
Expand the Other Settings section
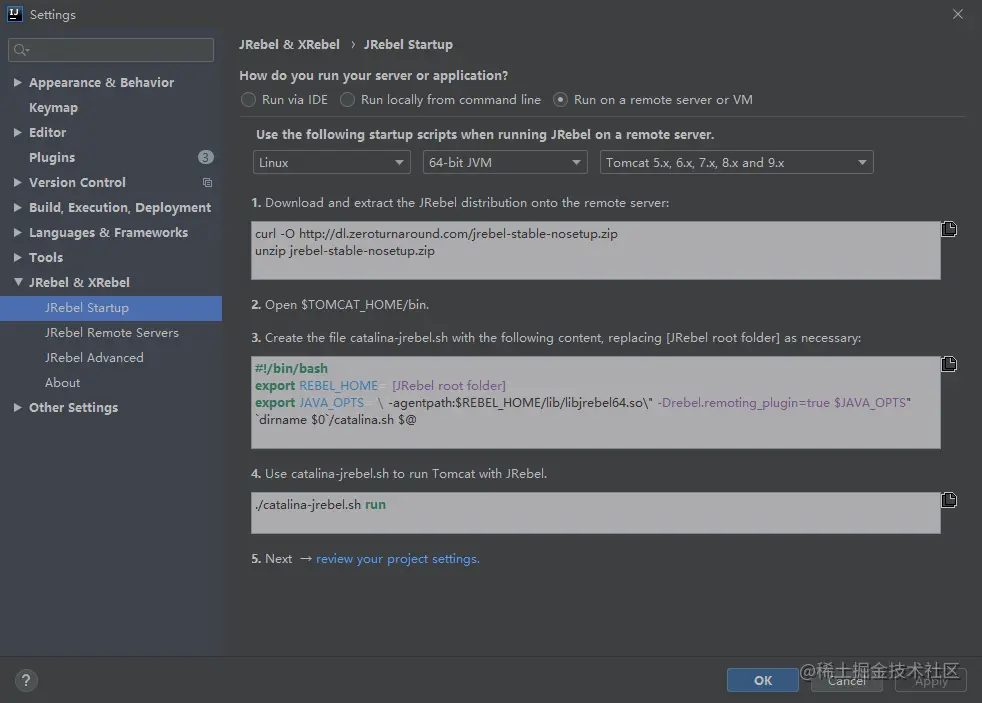pyautogui.click(x=18, y=407)
